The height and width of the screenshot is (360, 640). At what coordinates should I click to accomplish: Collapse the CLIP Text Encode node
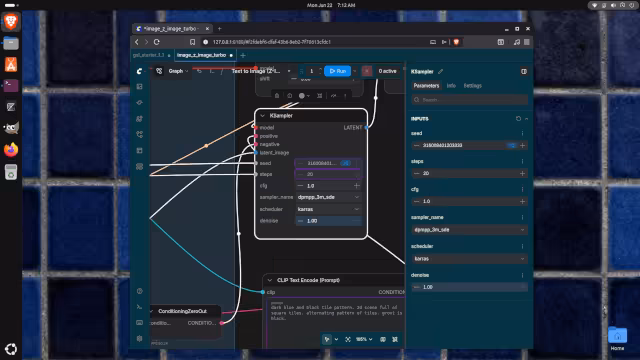[x=269, y=280]
